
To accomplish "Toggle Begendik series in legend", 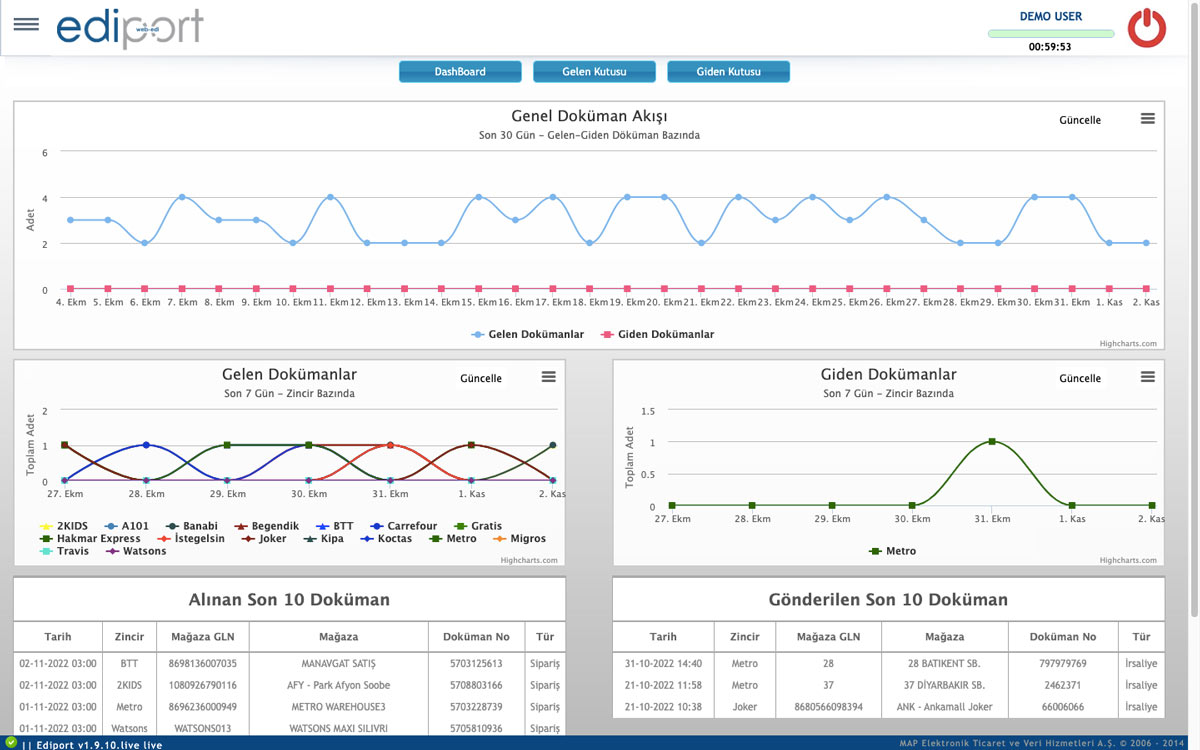I will click(266, 526).
